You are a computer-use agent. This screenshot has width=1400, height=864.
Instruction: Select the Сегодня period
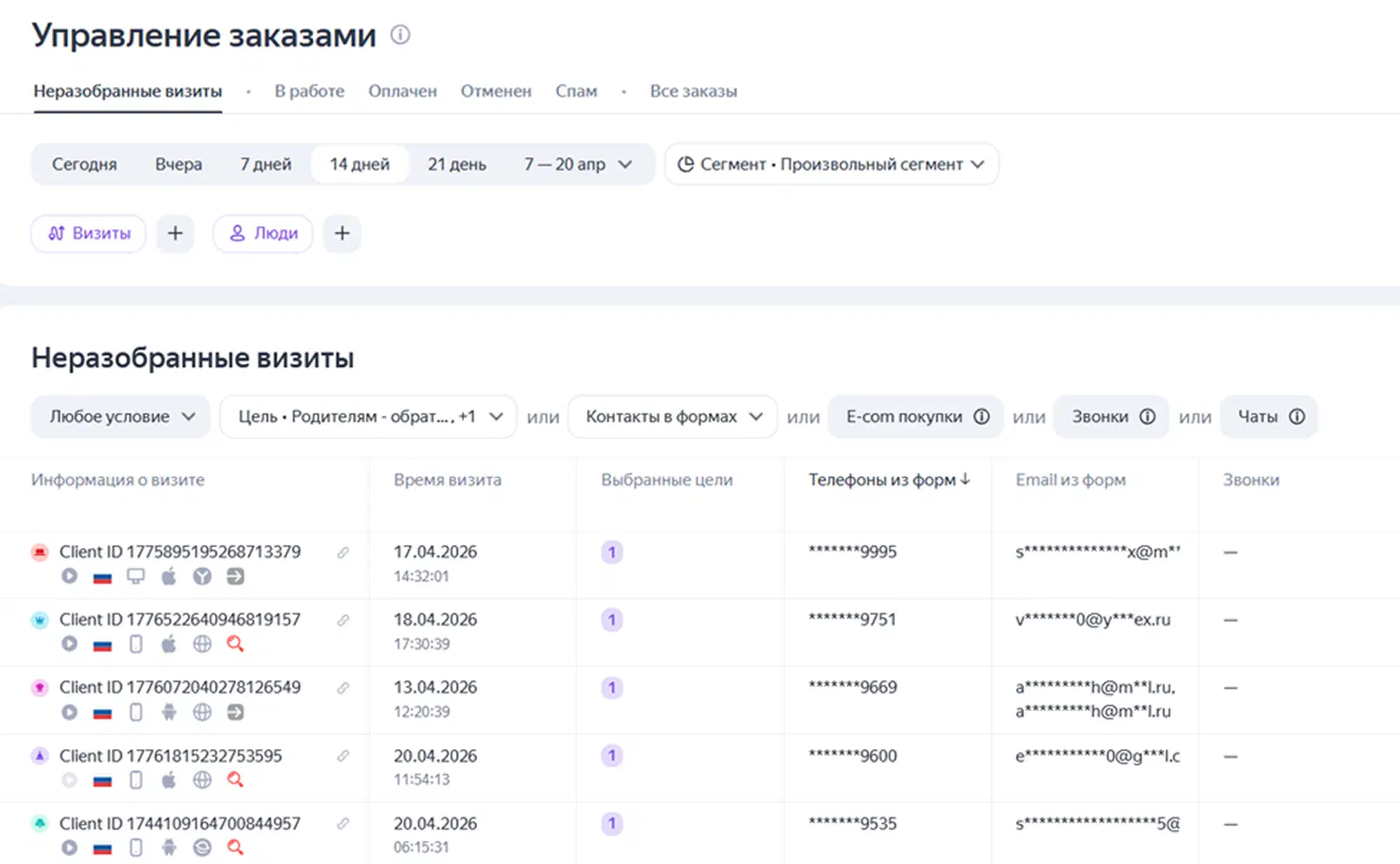84,165
